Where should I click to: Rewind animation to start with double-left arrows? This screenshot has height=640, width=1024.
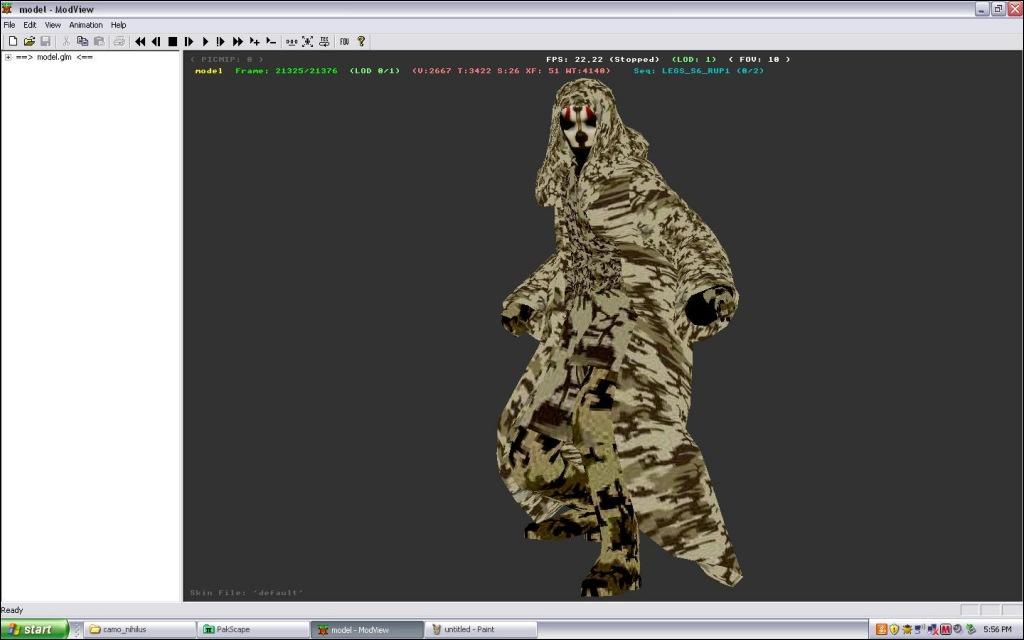tap(140, 41)
